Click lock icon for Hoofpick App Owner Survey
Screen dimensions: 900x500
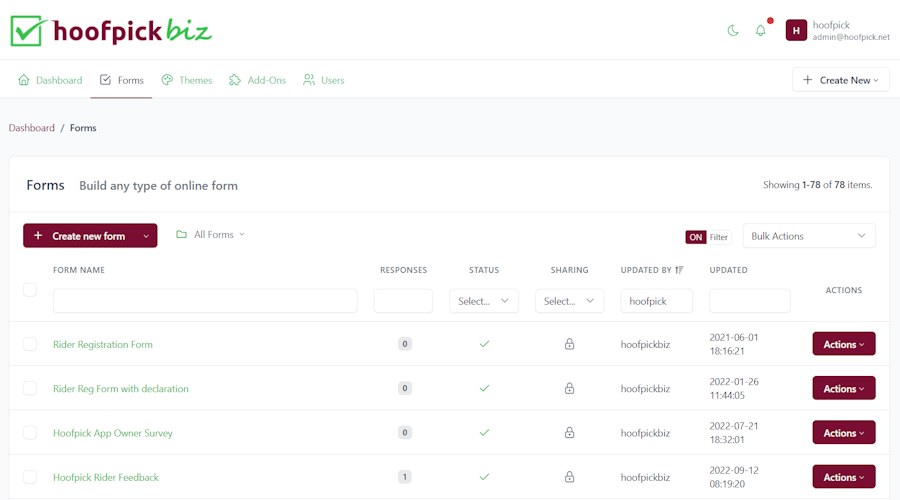569,433
